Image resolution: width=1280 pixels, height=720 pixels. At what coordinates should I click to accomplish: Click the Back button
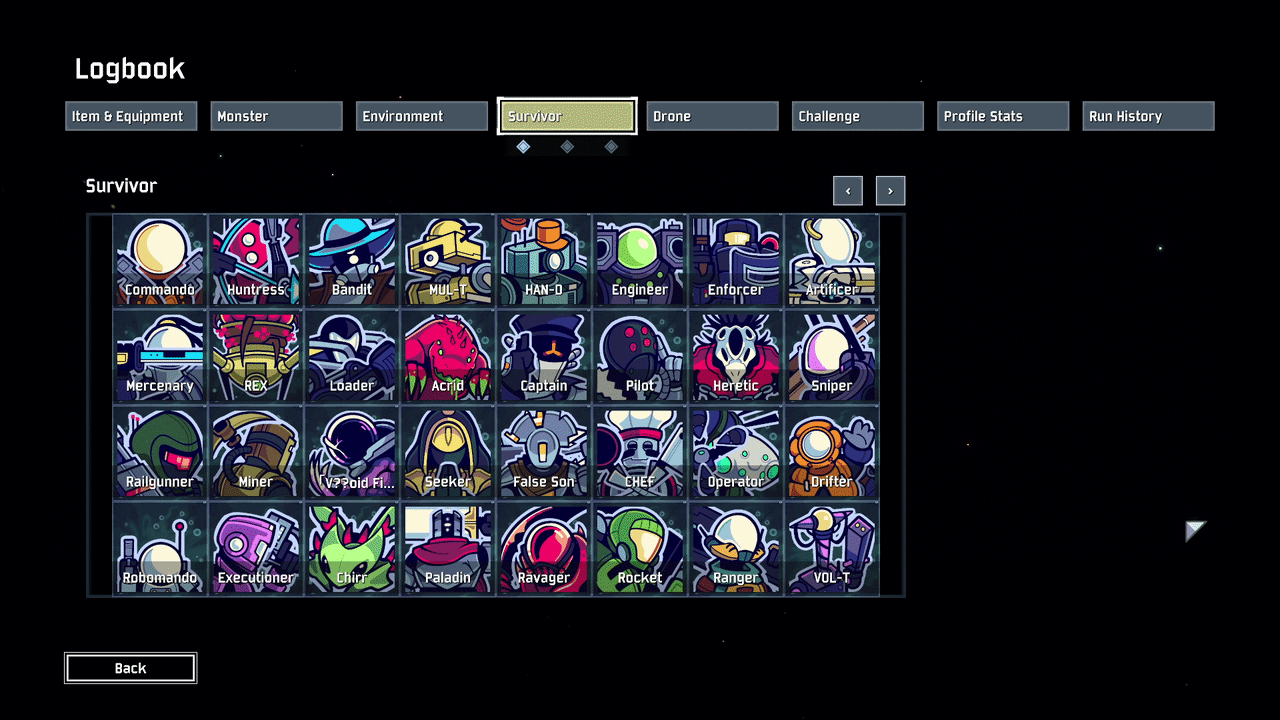131,668
